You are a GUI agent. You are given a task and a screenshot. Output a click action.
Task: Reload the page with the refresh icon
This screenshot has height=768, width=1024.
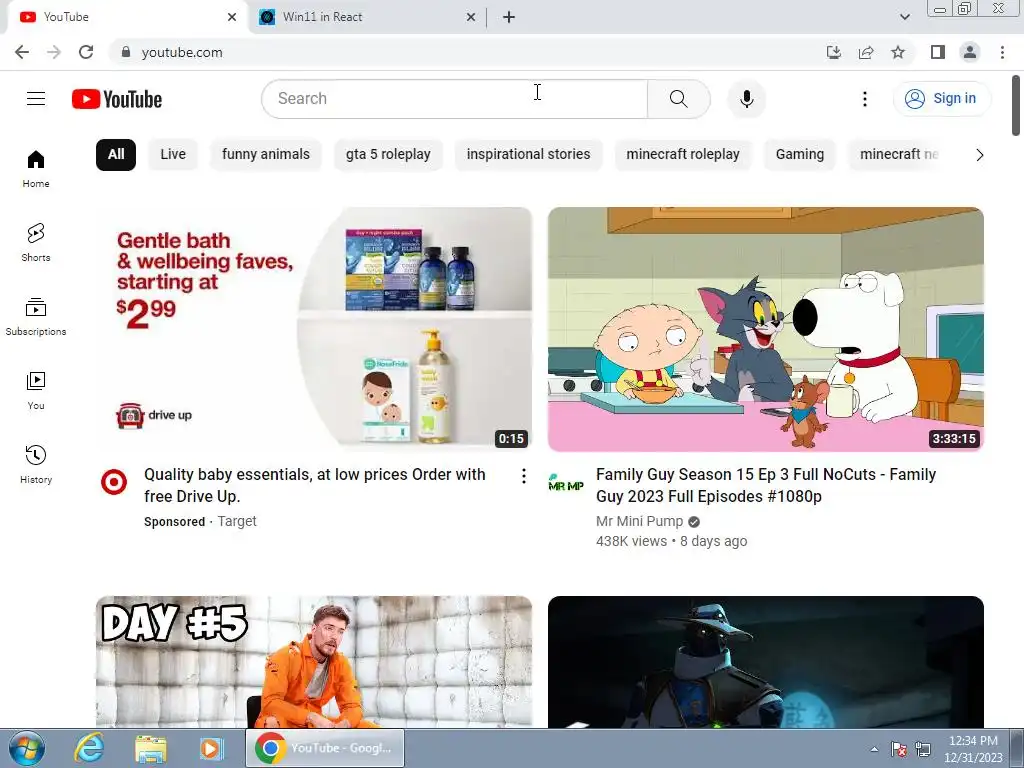pyautogui.click(x=86, y=52)
